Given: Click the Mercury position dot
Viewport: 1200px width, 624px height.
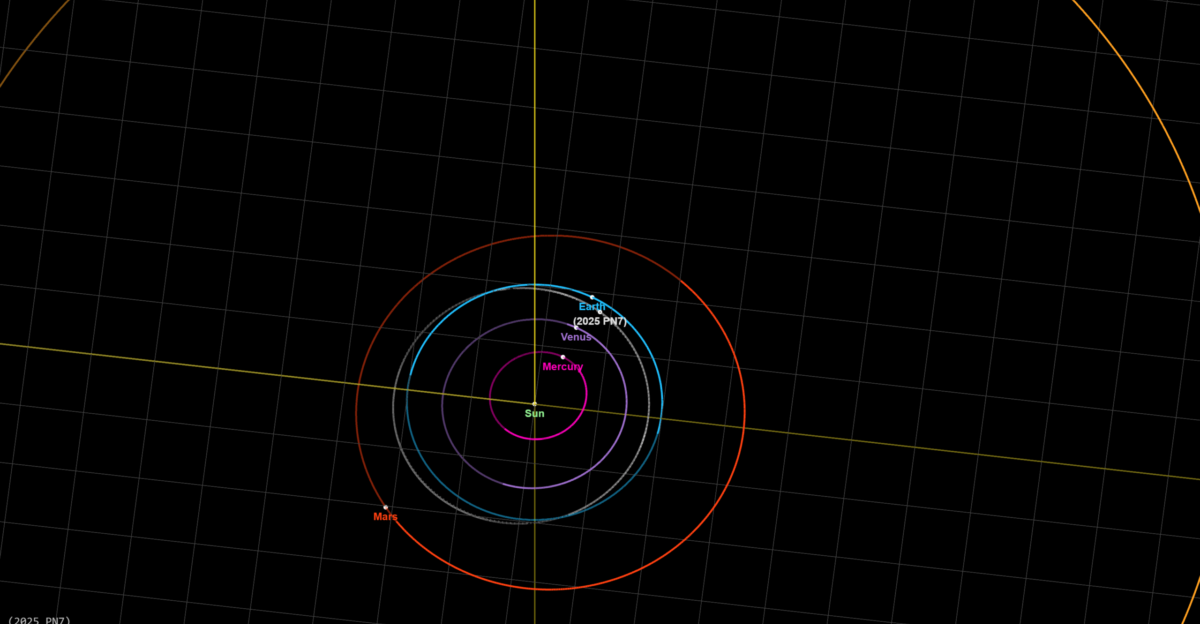Looking at the screenshot, I should tap(563, 357).
